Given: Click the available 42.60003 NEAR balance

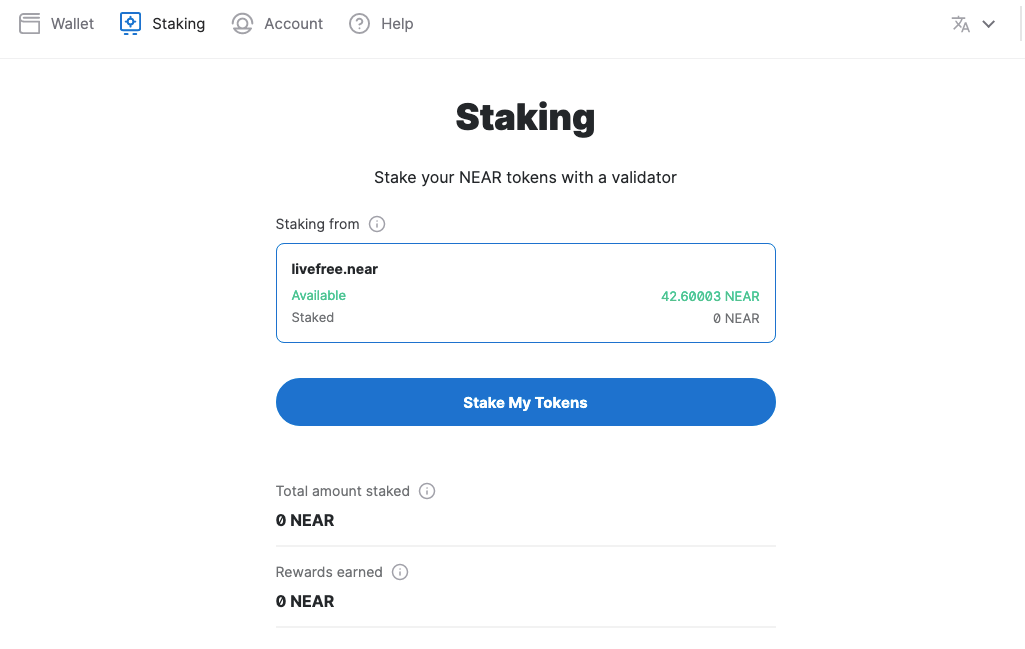Looking at the screenshot, I should tap(710, 296).
